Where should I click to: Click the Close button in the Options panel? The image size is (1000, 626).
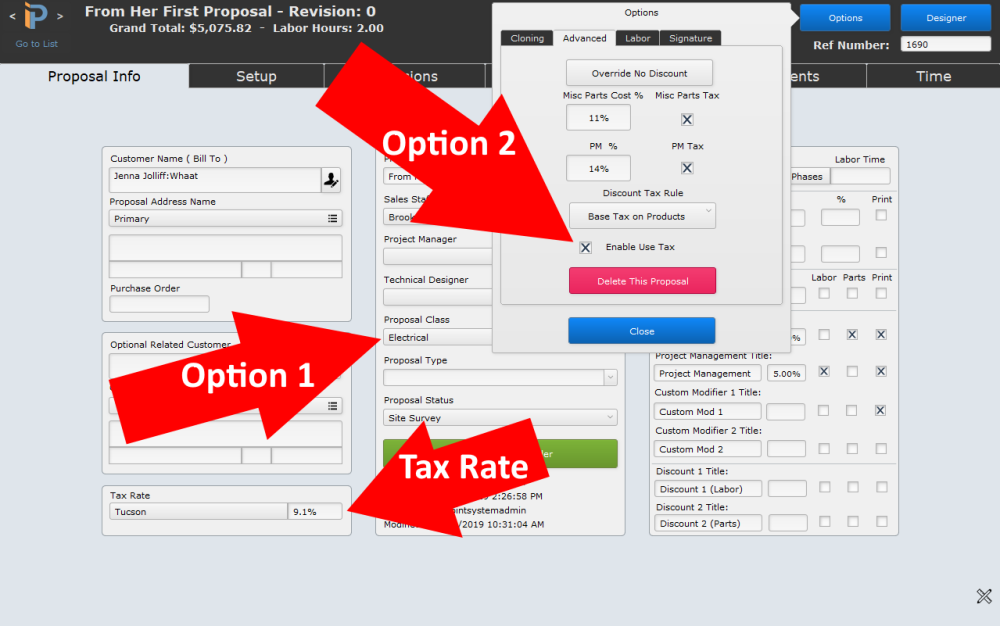click(x=642, y=330)
